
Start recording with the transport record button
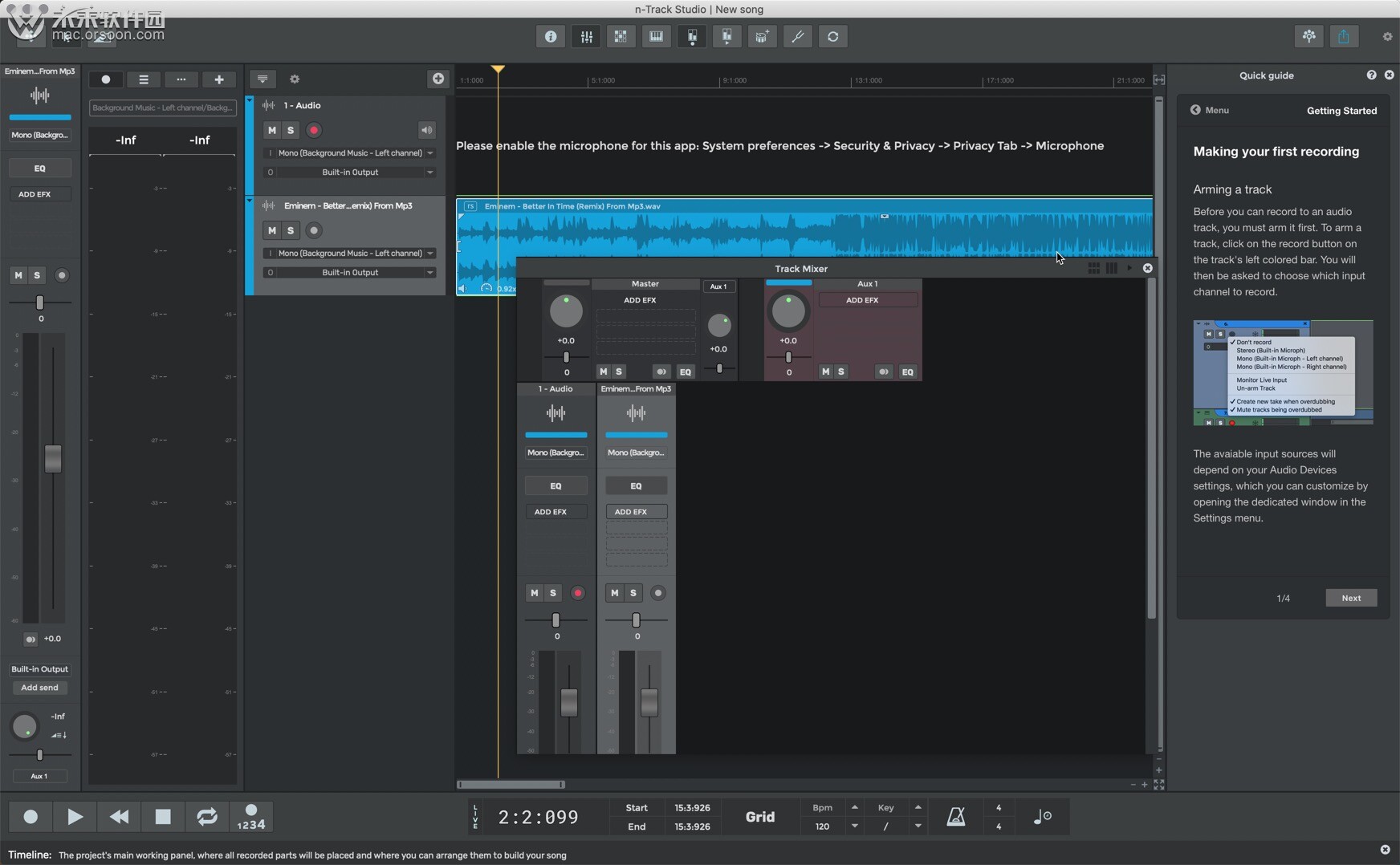point(31,817)
